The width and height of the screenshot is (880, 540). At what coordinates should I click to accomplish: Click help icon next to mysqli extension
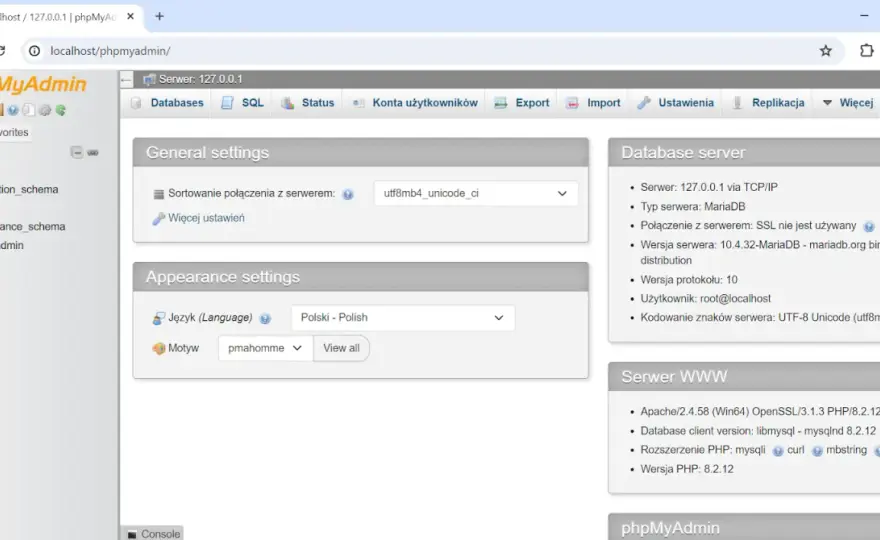coord(777,451)
